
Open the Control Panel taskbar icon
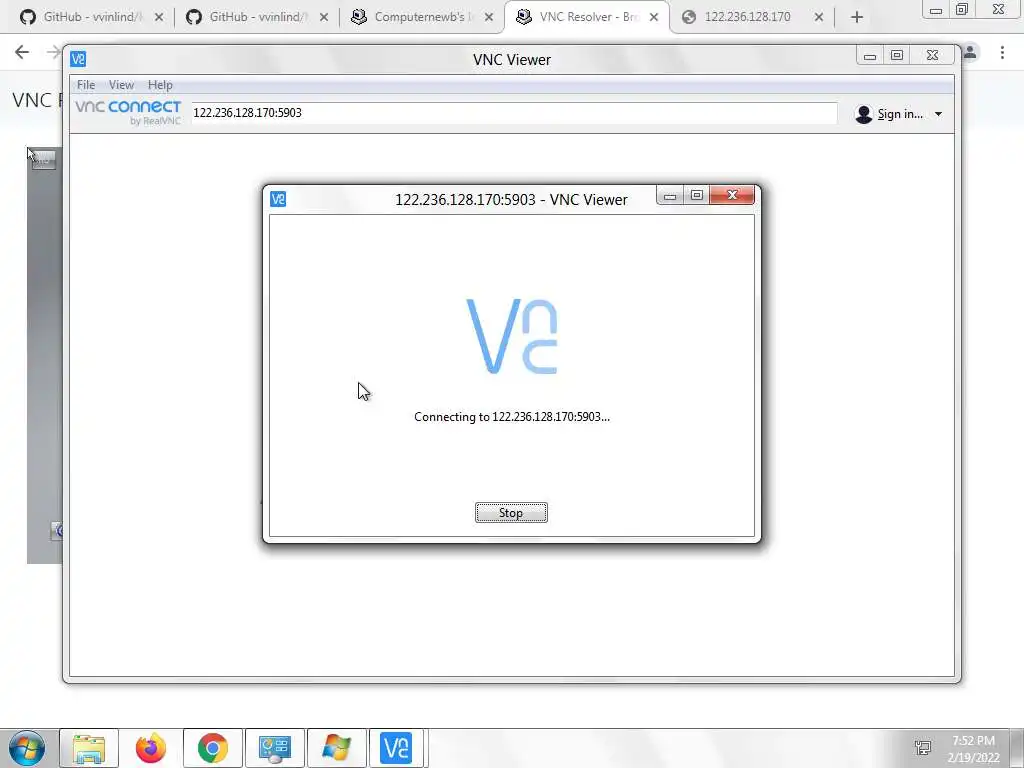[275, 748]
